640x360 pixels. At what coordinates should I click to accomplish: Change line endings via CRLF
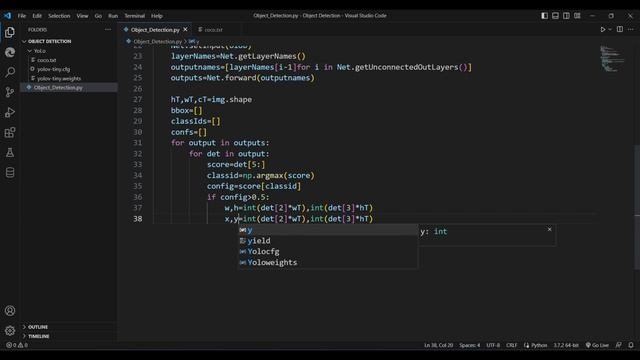click(x=511, y=345)
